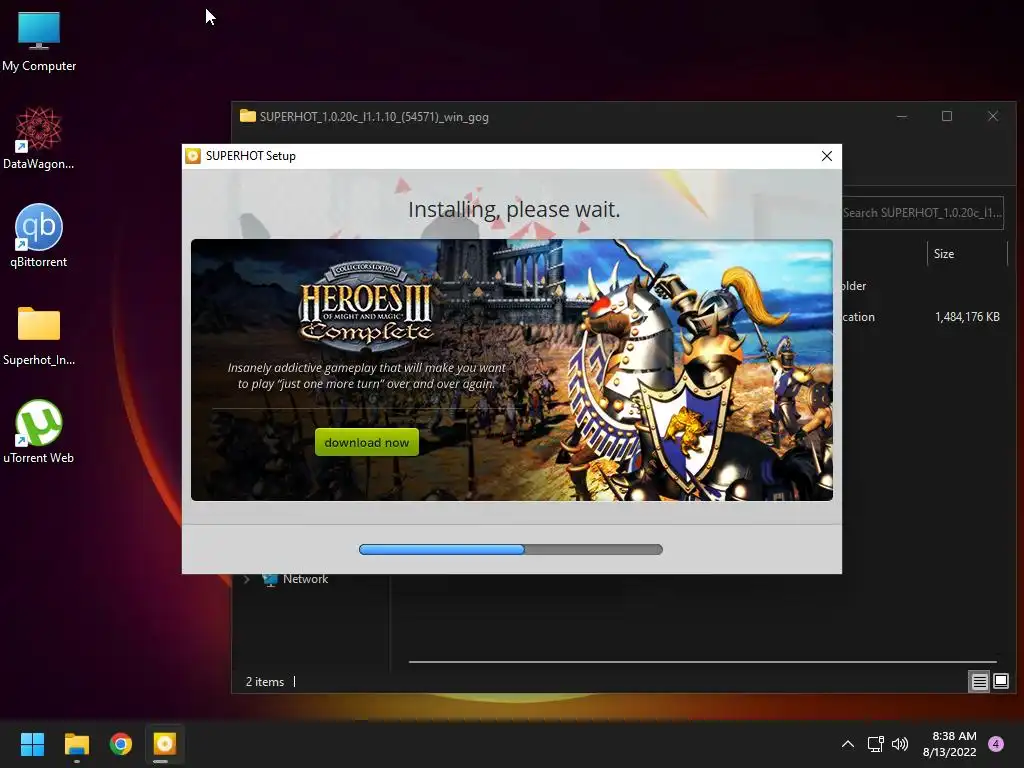Viewport: 1024px width, 768px height.
Task: Select Network in Explorer's navigation pane
Action: (x=305, y=579)
